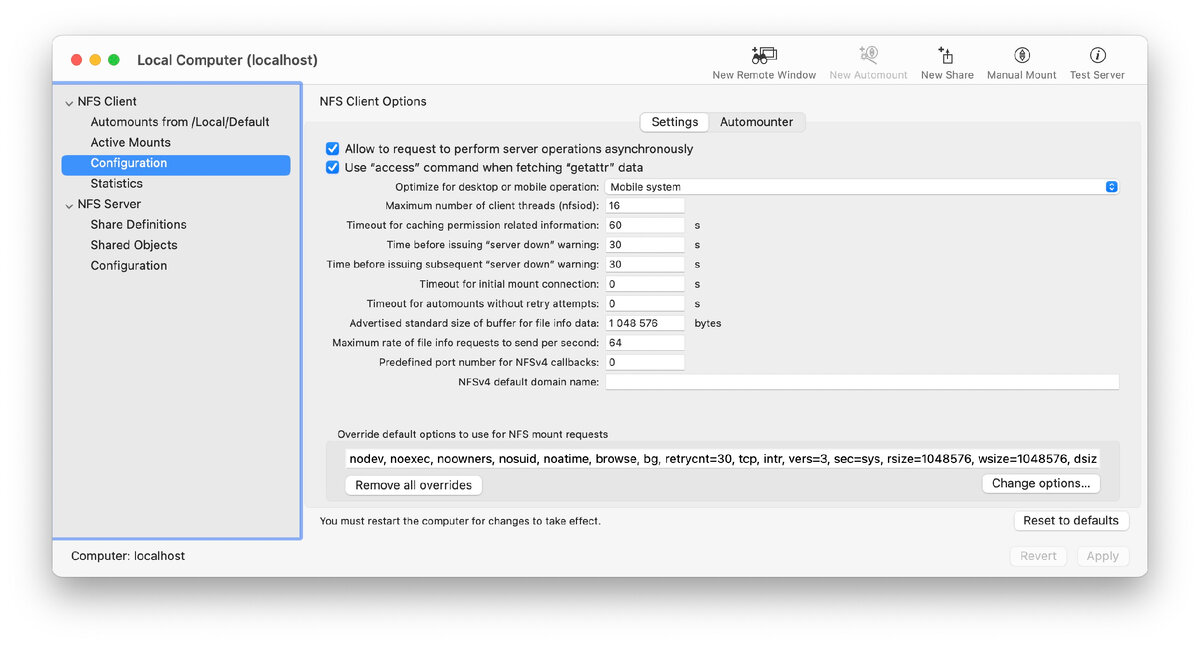Click the New Automount toolbar icon
The height and width of the screenshot is (646, 1200).
coord(868,56)
